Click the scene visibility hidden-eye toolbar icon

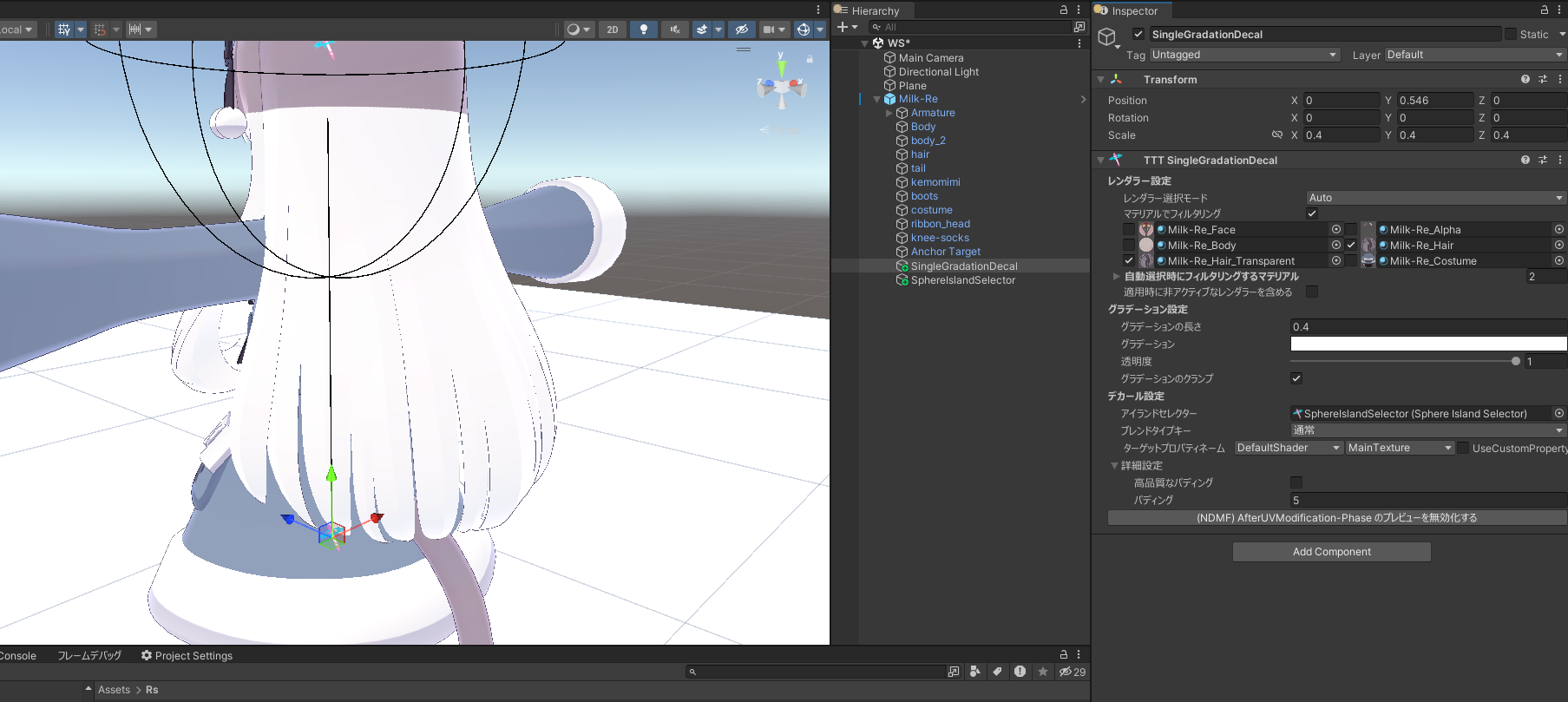tap(741, 30)
